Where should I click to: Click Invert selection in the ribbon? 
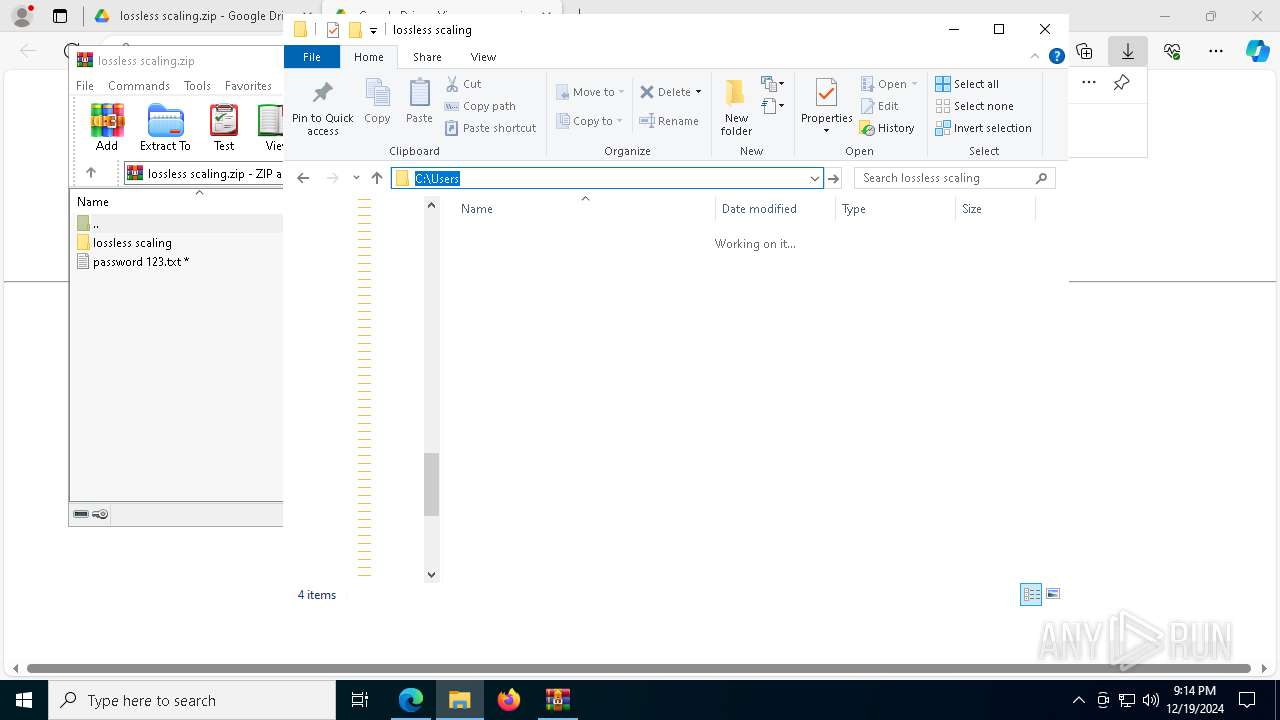[983, 128]
